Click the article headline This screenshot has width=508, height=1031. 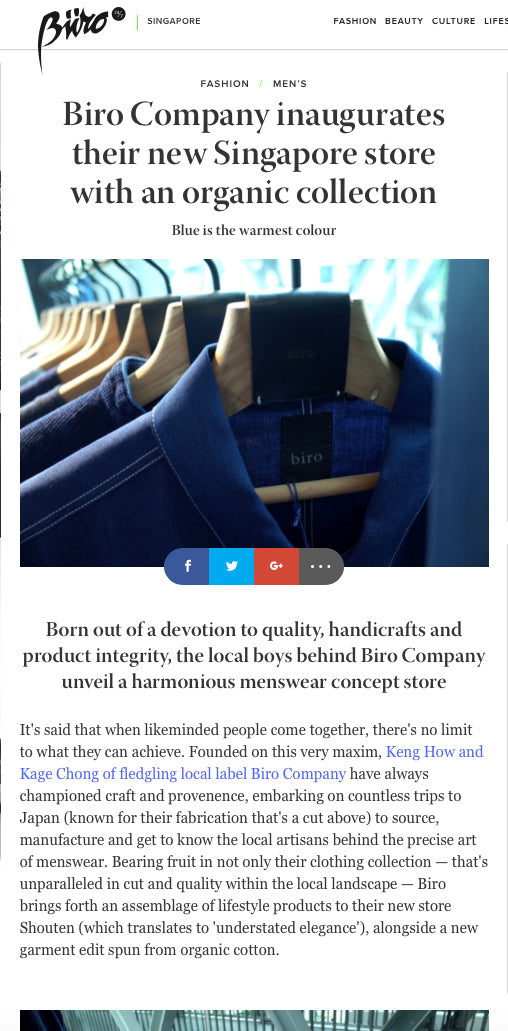[254, 154]
